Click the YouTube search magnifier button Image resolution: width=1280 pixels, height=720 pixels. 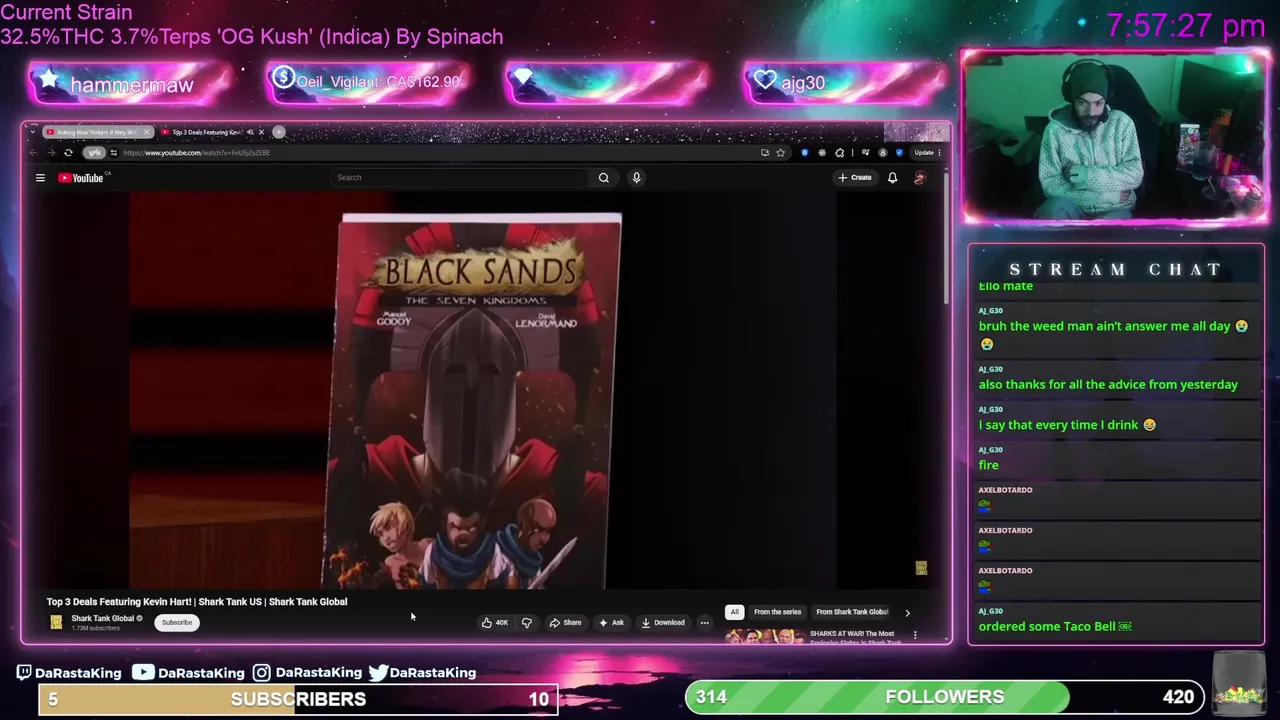pos(603,178)
